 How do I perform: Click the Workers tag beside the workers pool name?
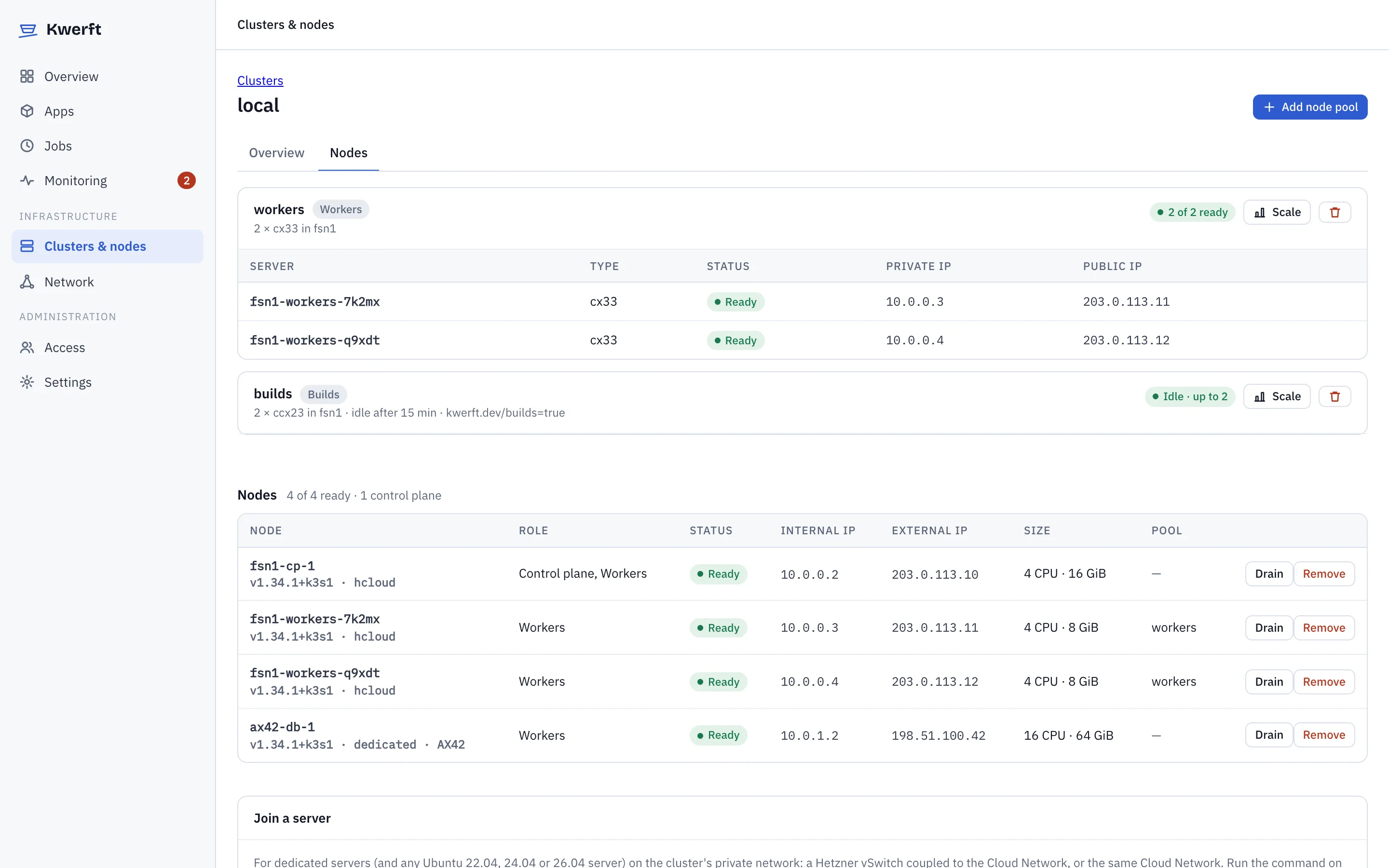341,210
